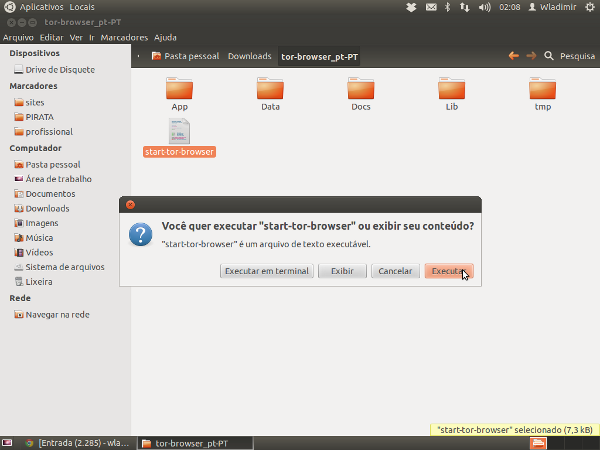Open the sites bookmark

point(29,102)
